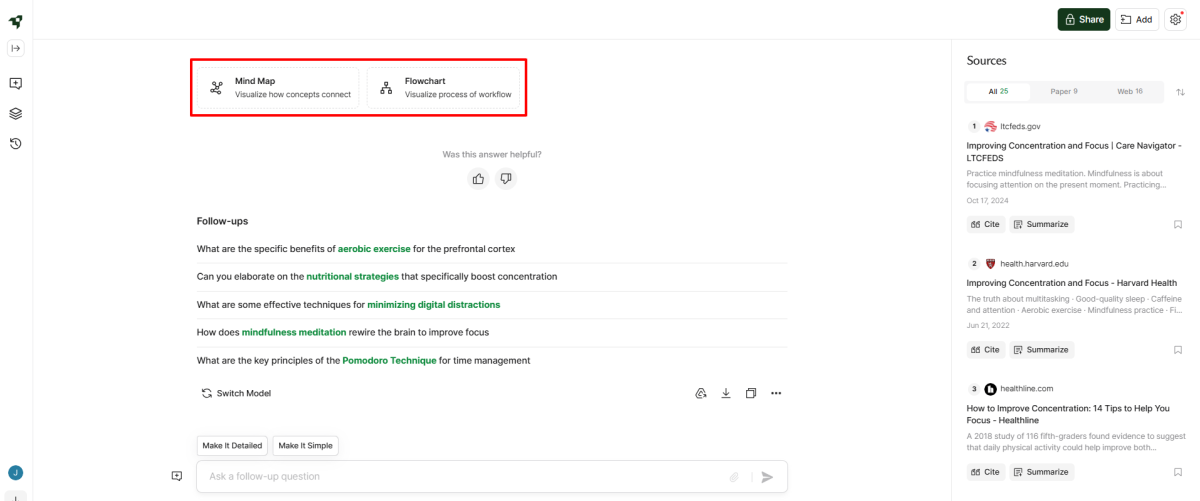The width and height of the screenshot is (1200, 501).
Task: Bookmark the Healthline source
Action: (1178, 472)
